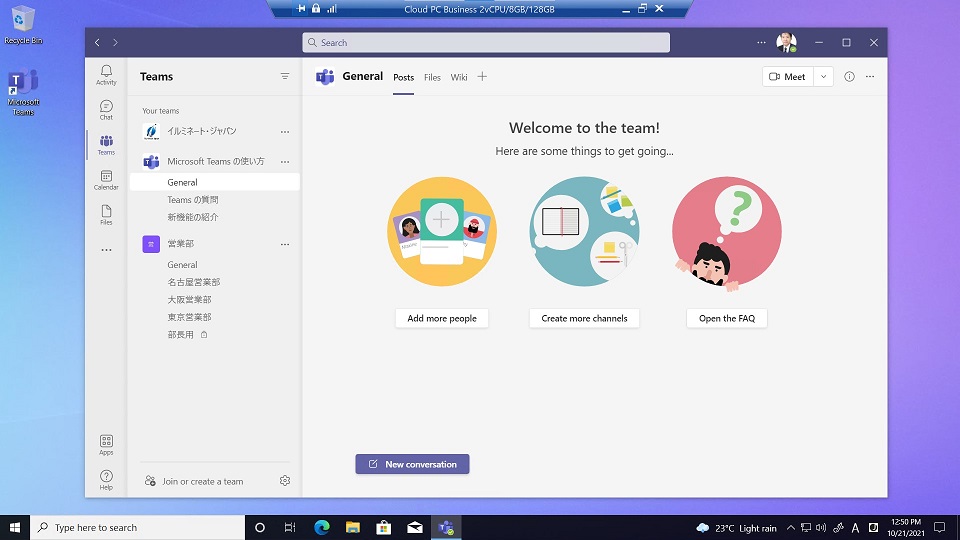
Task: Go forward with the right arrow
Action: (x=115, y=42)
